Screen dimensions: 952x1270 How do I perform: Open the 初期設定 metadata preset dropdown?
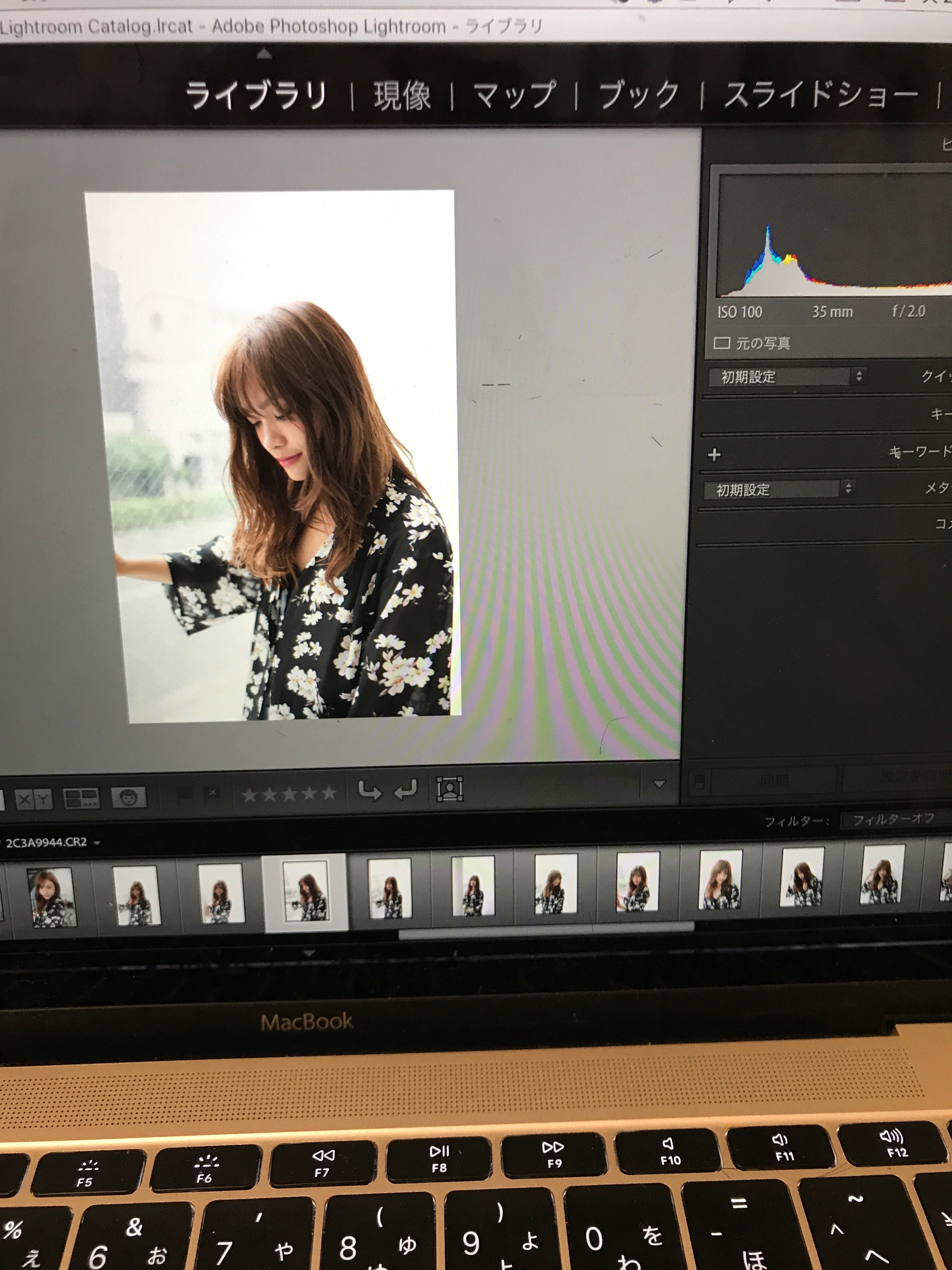coord(779,489)
